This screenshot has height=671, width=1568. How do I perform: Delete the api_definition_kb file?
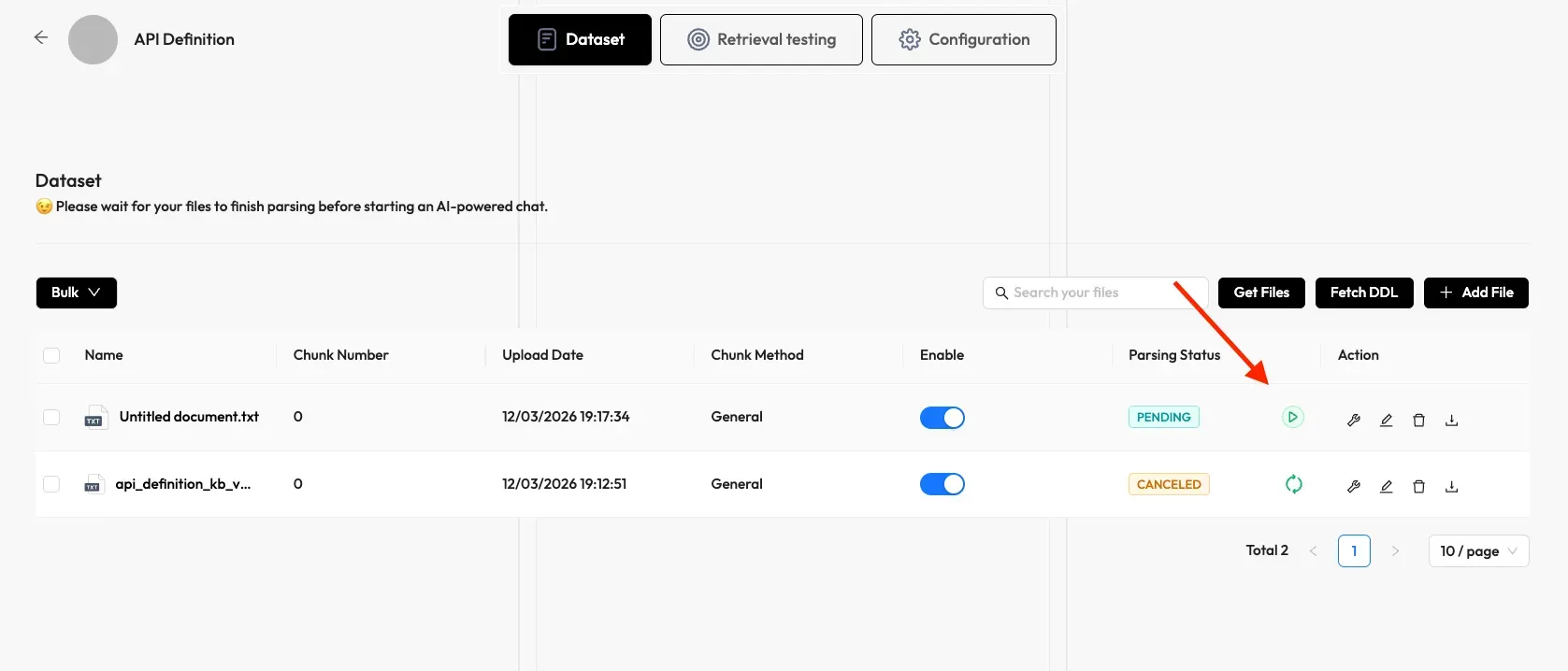(x=1418, y=486)
